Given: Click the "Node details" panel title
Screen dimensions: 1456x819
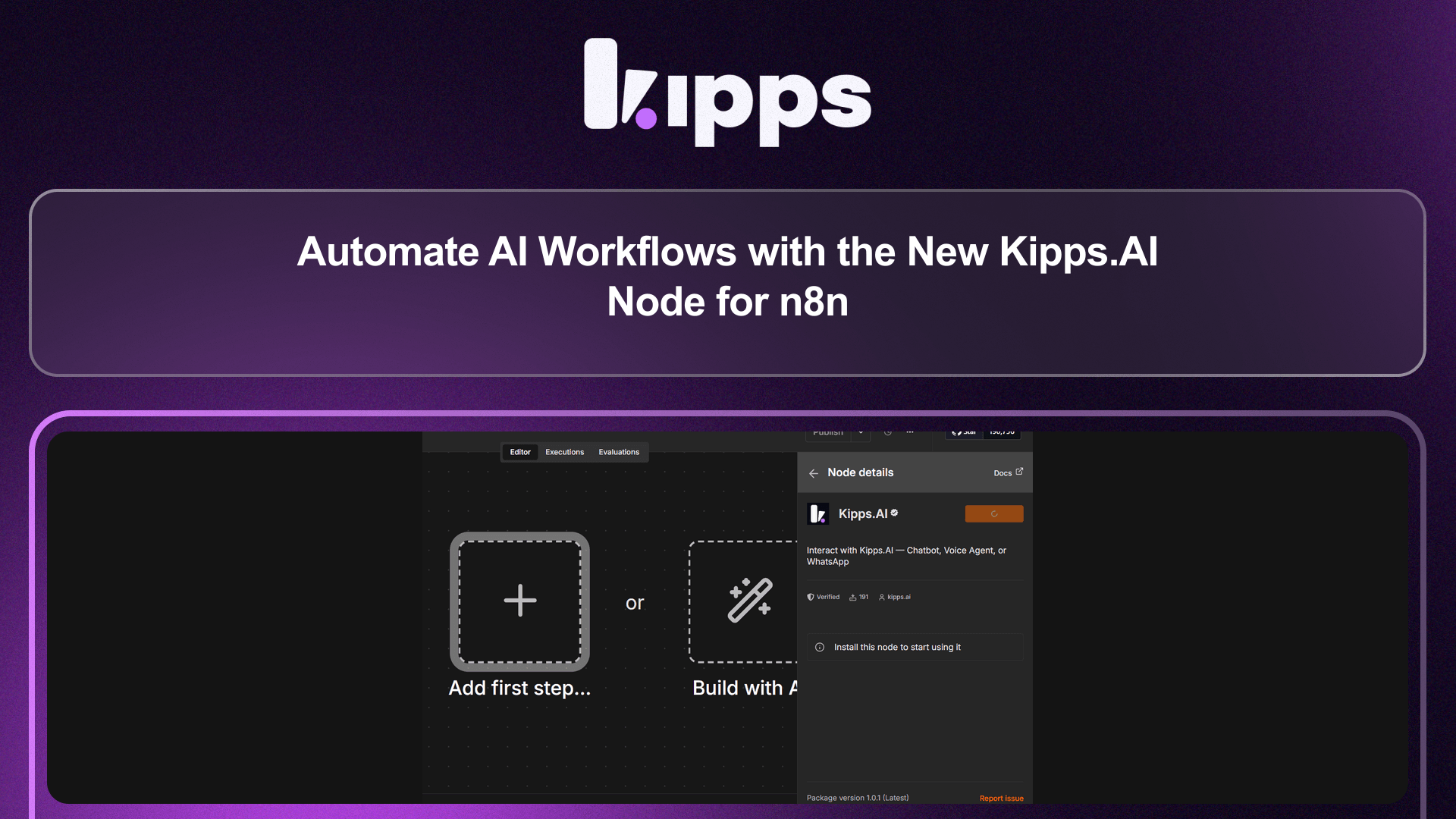Looking at the screenshot, I should (861, 472).
